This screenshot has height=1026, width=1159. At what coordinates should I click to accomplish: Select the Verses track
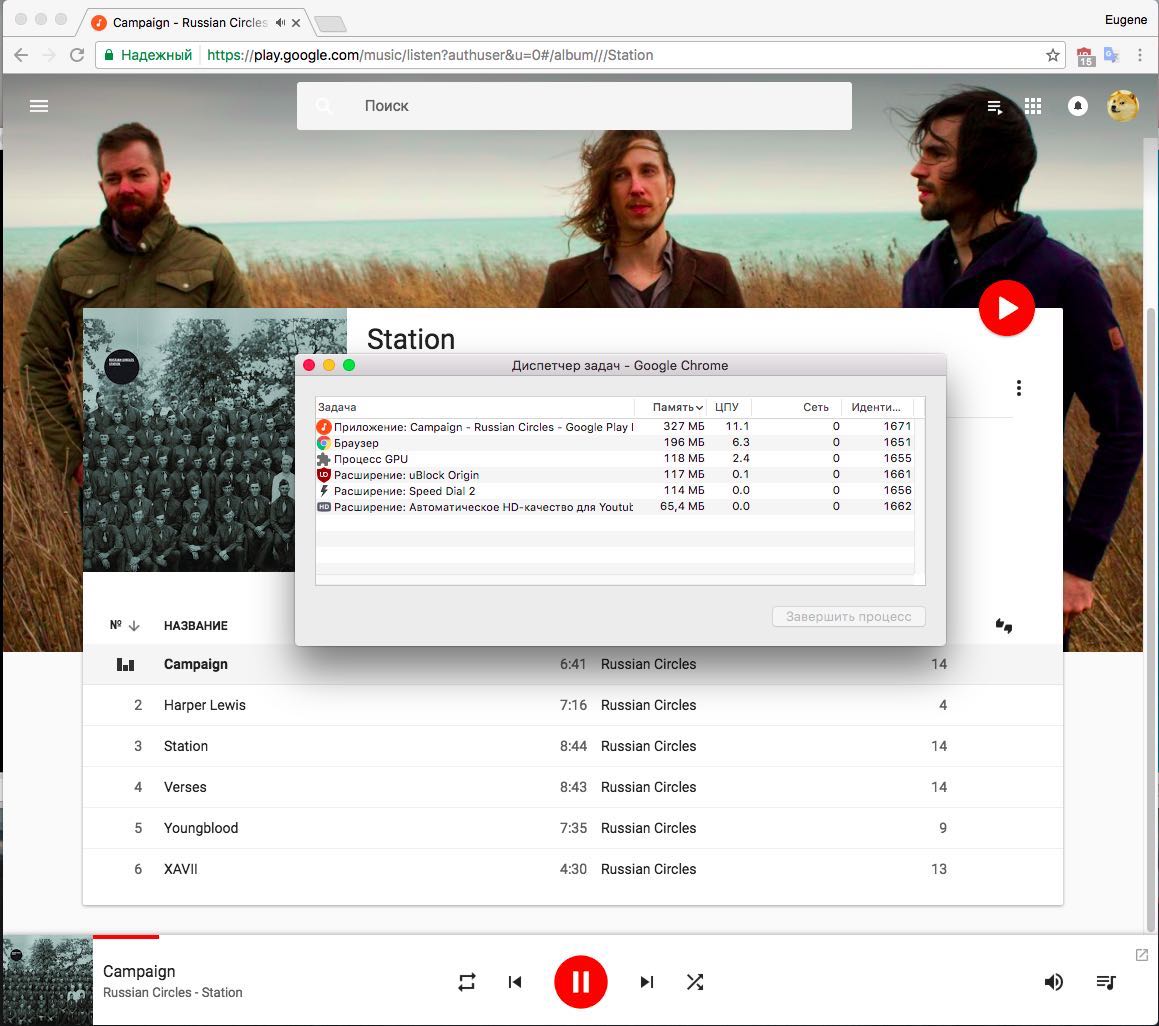pyautogui.click(x=573, y=787)
